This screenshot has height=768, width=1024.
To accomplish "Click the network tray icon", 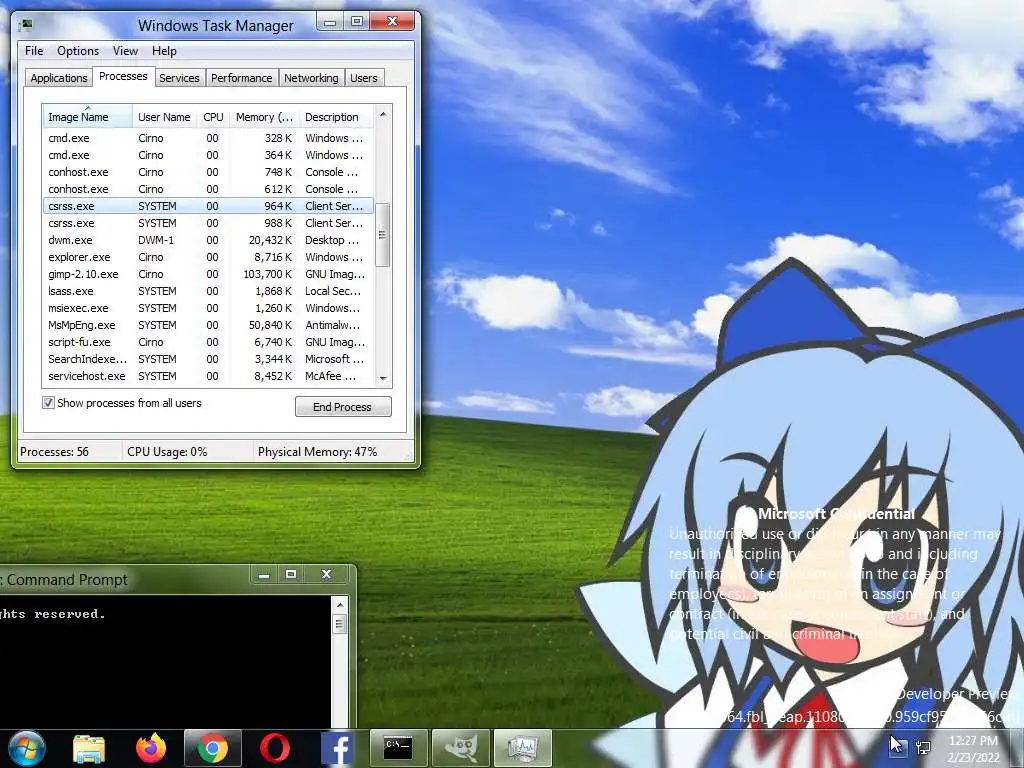I will (923, 747).
